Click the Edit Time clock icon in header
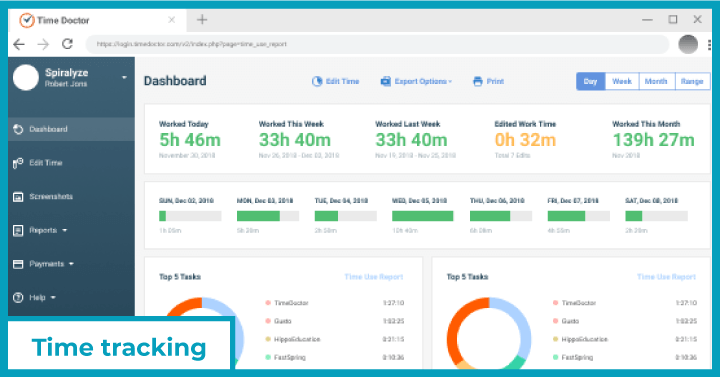720x377 pixels. pyautogui.click(x=317, y=82)
